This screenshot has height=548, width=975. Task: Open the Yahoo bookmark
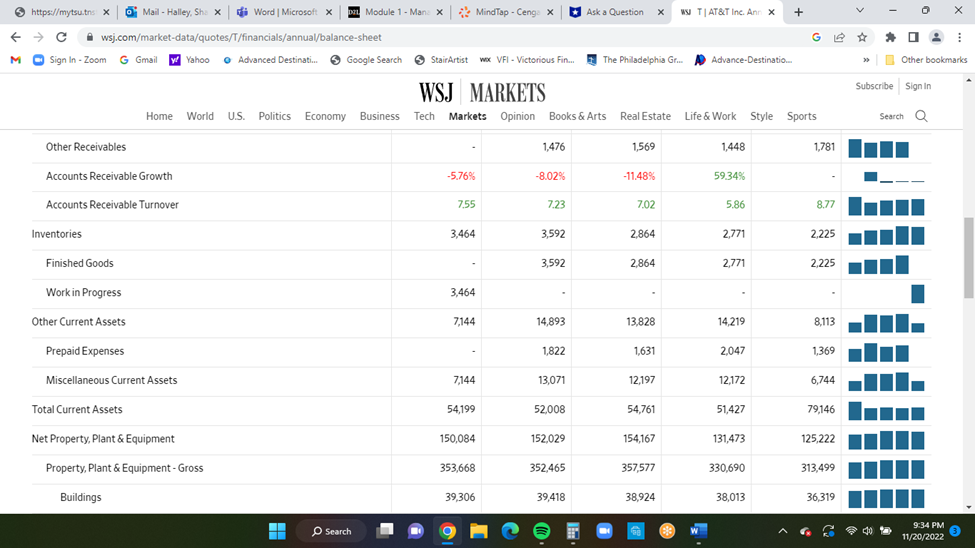(190, 60)
